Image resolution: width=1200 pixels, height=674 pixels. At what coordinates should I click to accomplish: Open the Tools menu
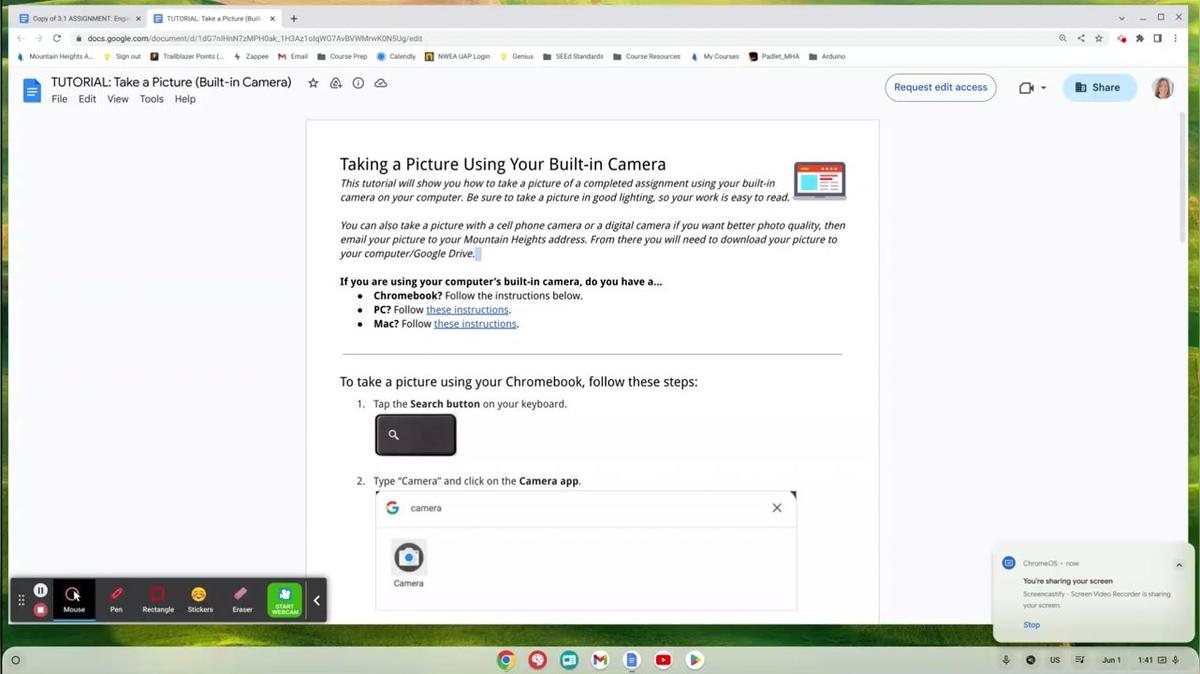pyautogui.click(x=152, y=99)
